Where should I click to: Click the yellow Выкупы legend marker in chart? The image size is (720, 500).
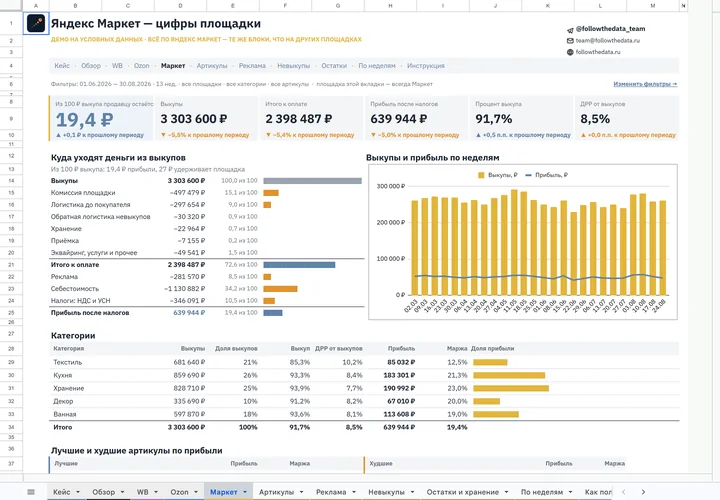(481, 175)
